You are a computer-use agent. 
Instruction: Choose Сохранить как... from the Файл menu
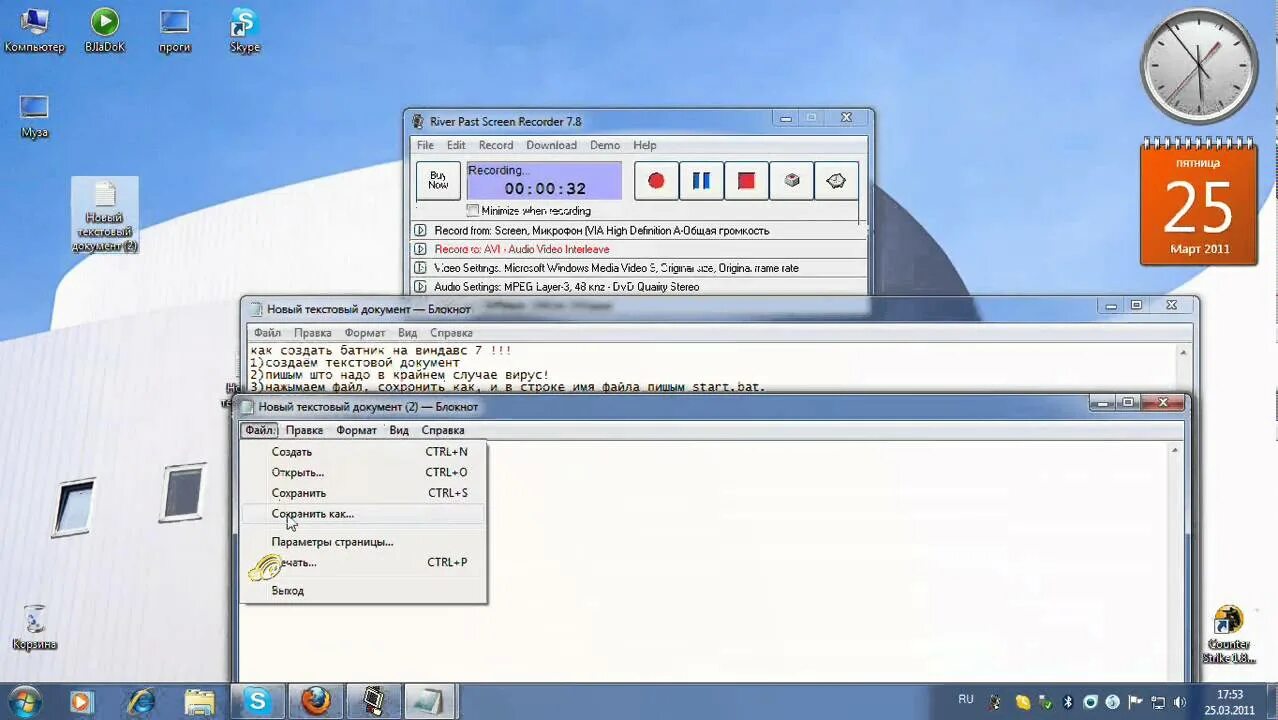[x=363, y=514]
